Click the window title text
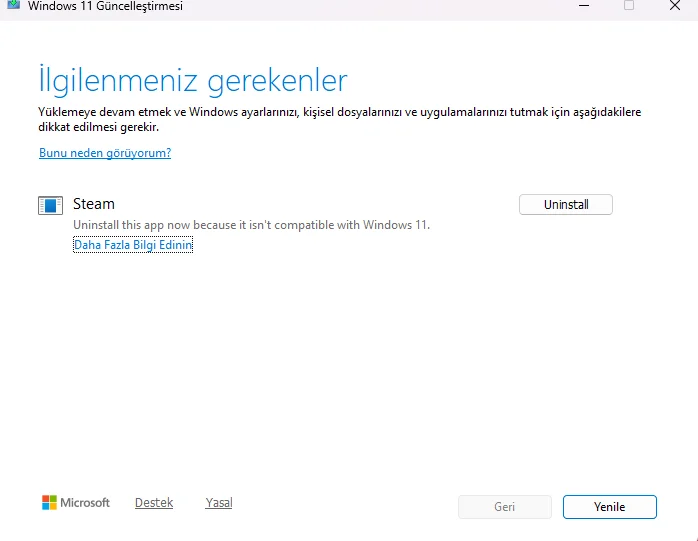This screenshot has width=698, height=541. coord(105,6)
